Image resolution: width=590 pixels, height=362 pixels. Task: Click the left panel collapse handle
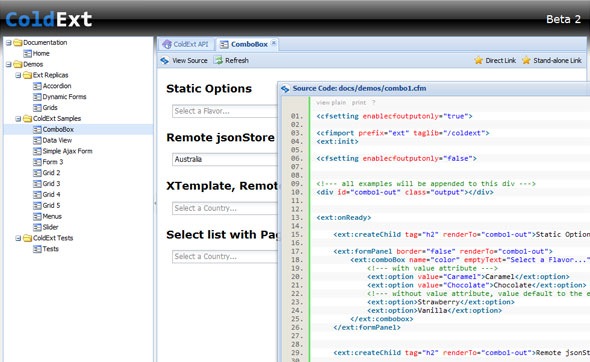point(155,203)
